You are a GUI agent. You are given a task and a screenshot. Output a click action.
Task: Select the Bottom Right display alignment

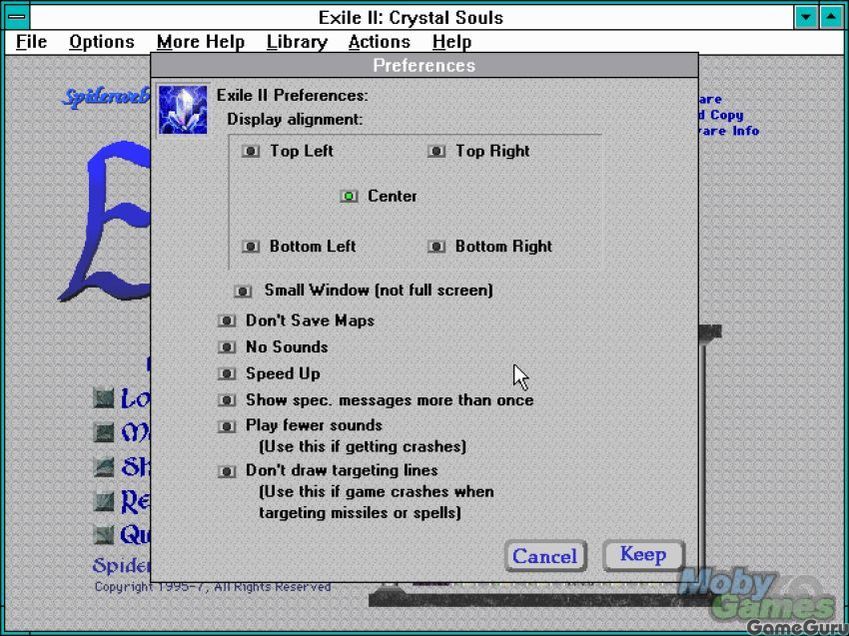436,247
